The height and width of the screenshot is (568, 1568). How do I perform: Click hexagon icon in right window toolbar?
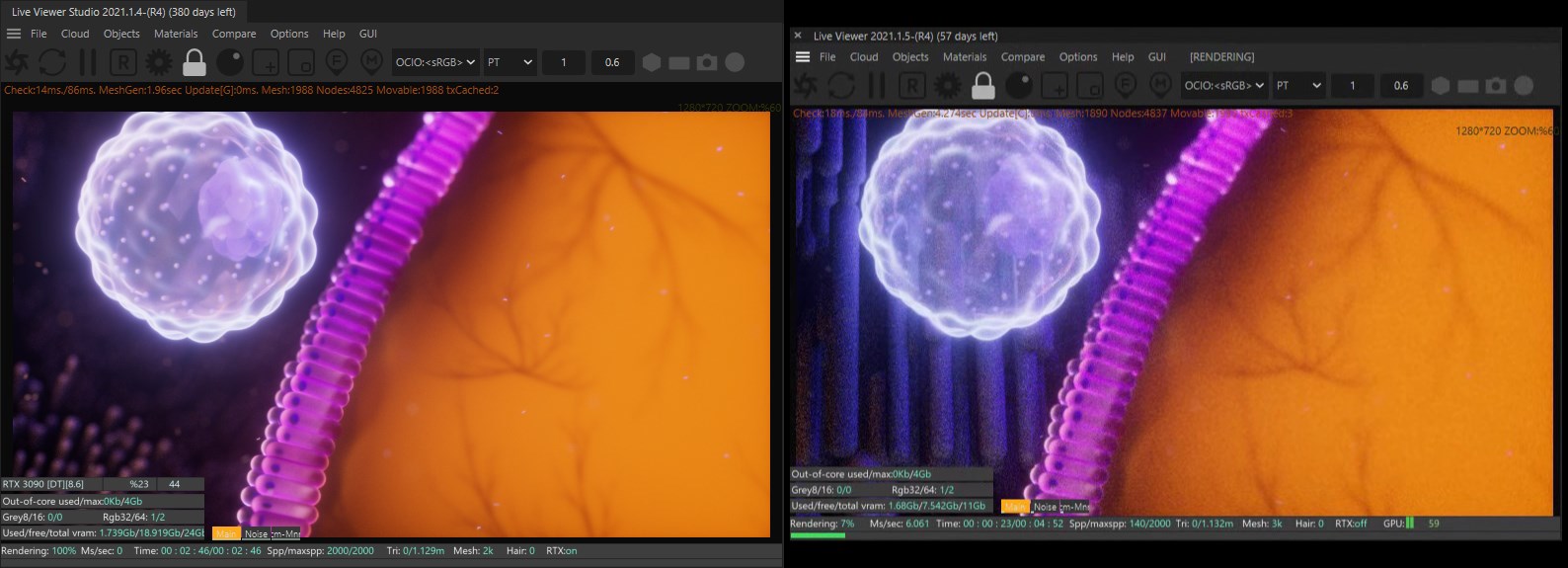1441,86
